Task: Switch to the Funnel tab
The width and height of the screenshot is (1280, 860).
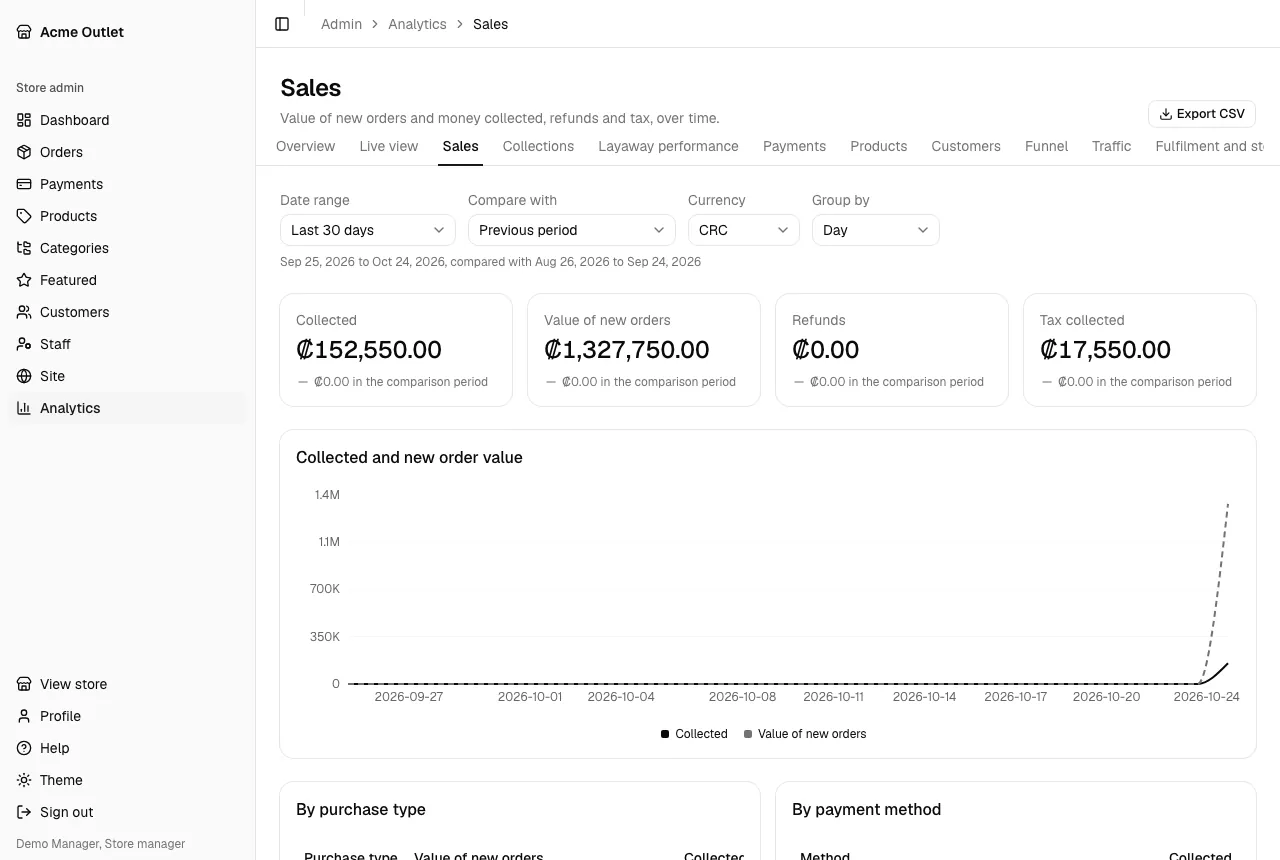Action: [x=1047, y=146]
